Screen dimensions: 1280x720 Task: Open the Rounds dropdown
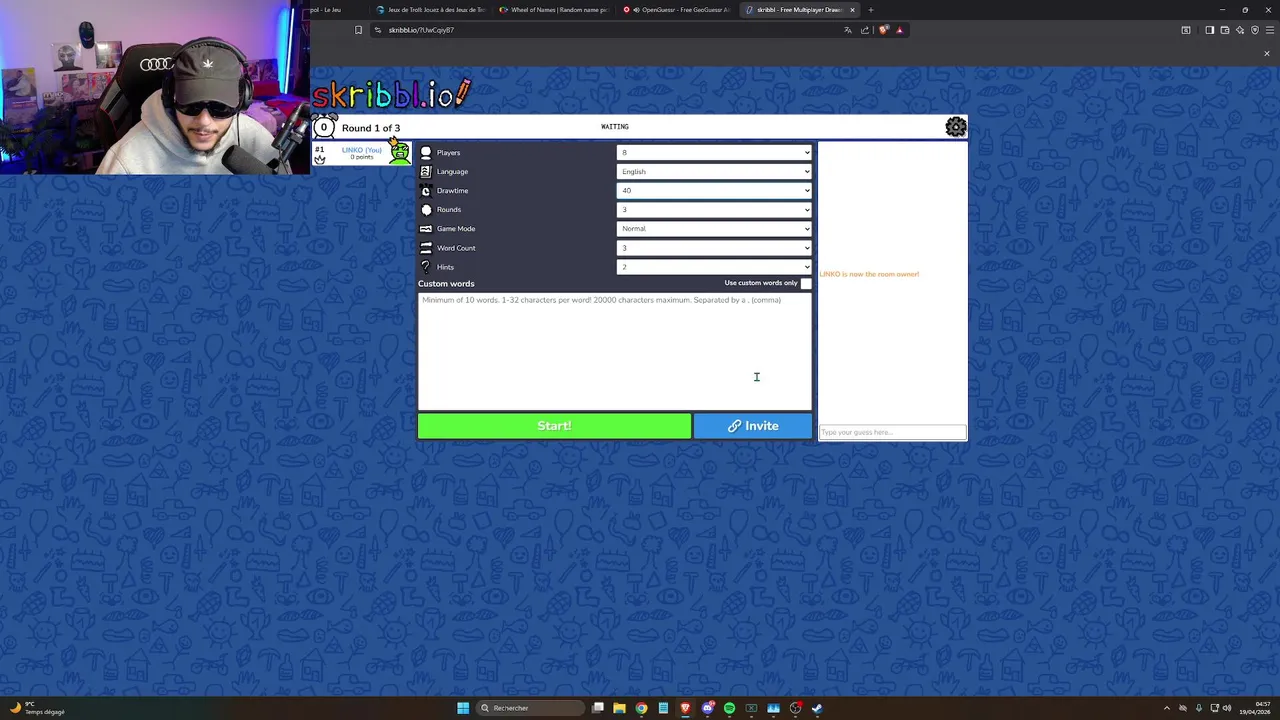pyautogui.click(x=714, y=210)
